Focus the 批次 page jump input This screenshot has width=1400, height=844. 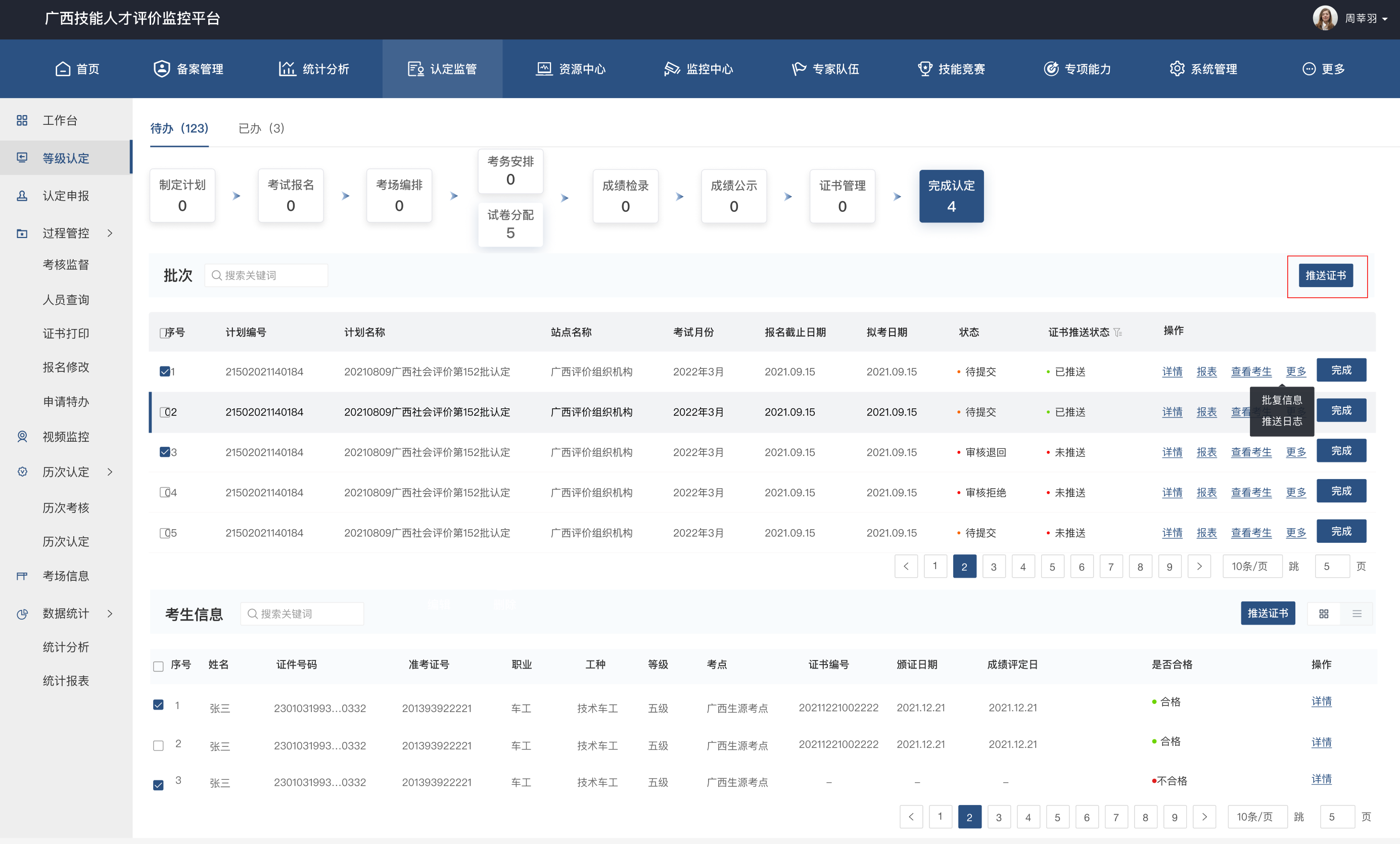point(1332,566)
